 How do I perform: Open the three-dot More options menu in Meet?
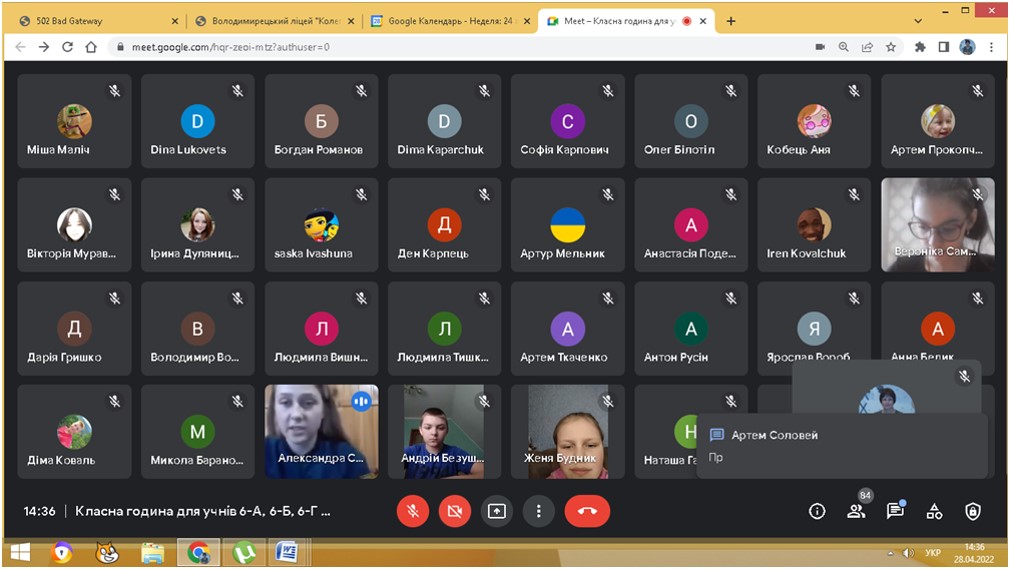click(539, 511)
